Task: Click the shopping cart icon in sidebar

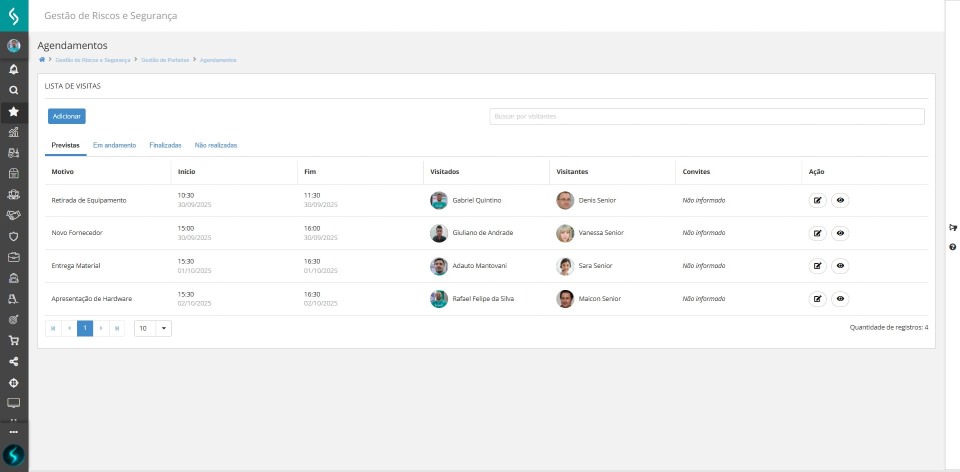Action: click(14, 340)
